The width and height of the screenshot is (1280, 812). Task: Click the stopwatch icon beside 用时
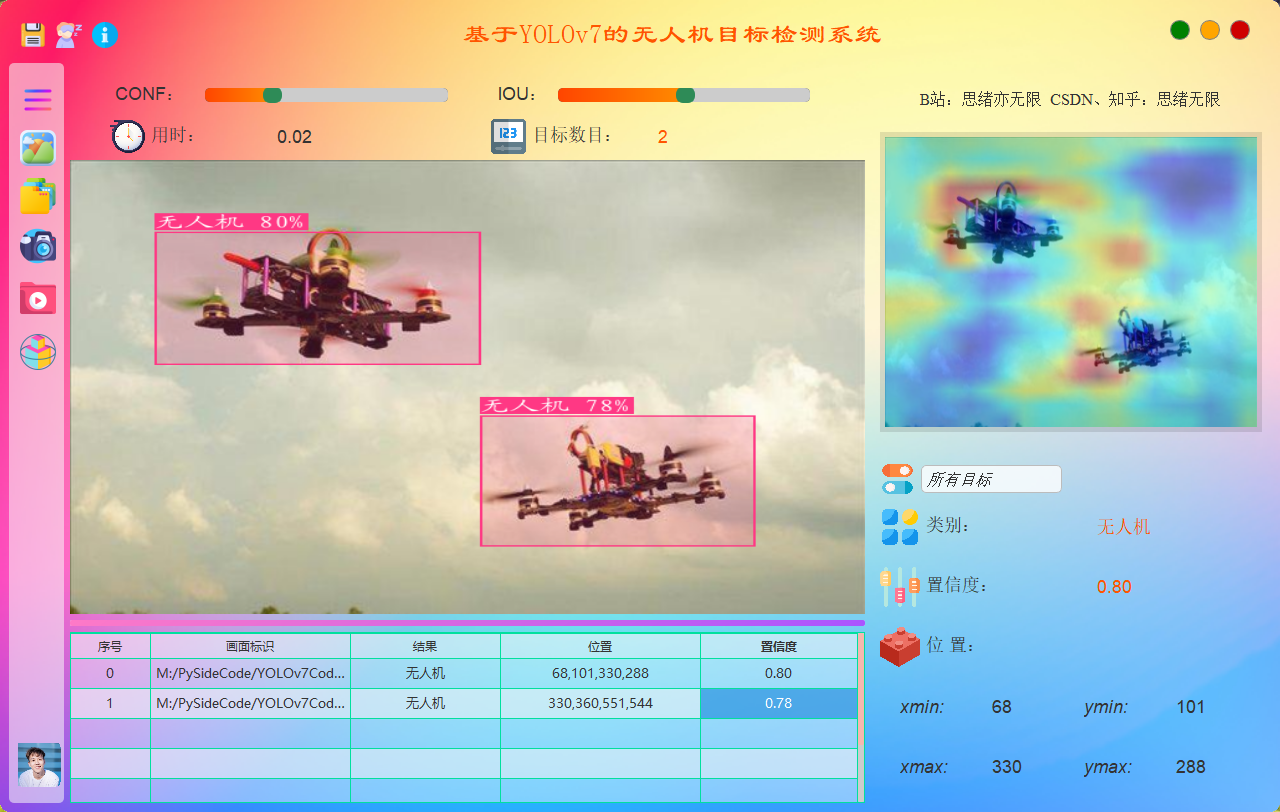(128, 136)
